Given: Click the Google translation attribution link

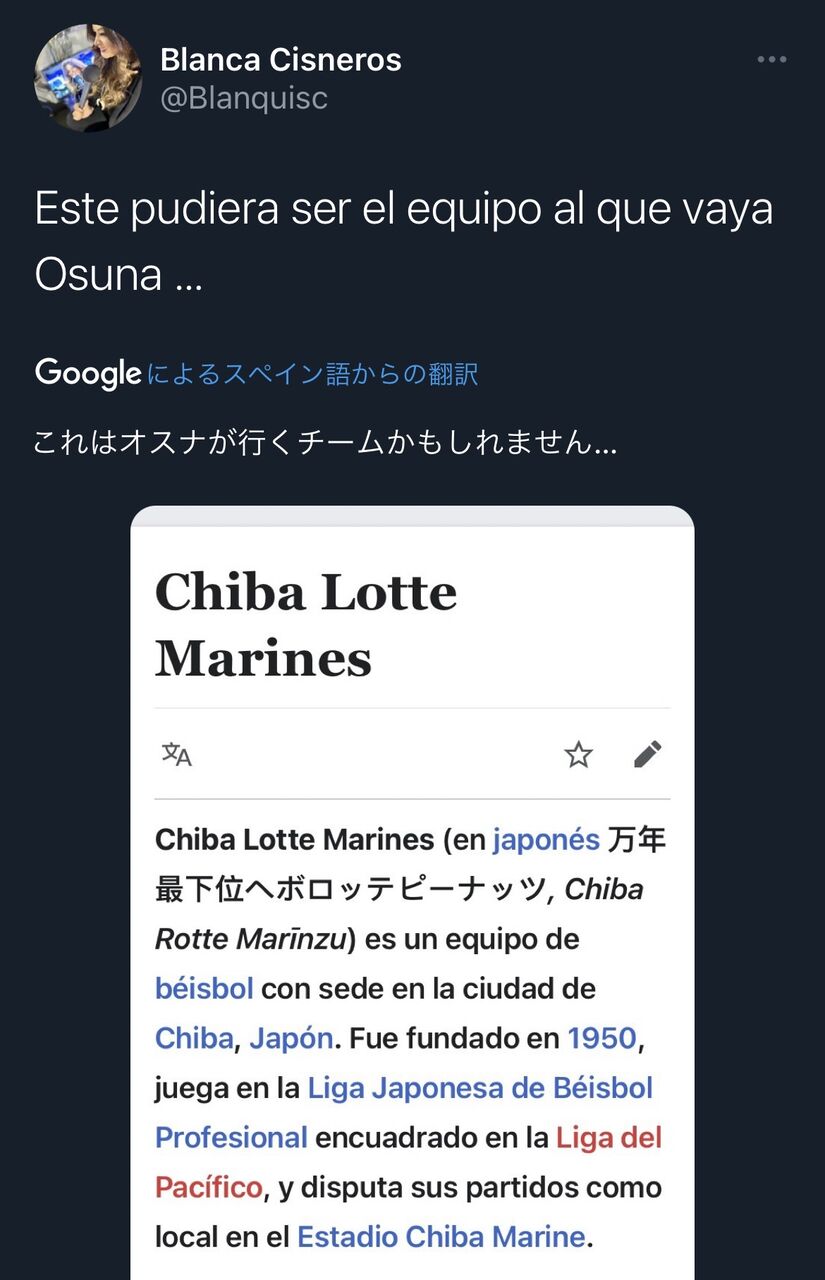Looking at the screenshot, I should (x=312, y=375).
